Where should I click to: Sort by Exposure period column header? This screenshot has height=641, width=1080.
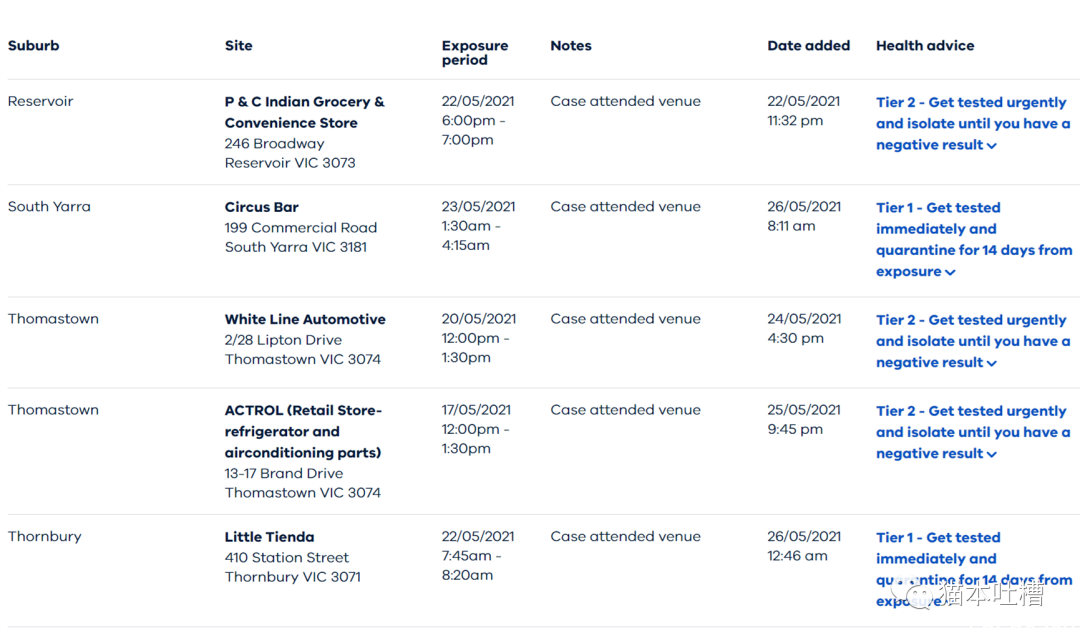tap(475, 52)
